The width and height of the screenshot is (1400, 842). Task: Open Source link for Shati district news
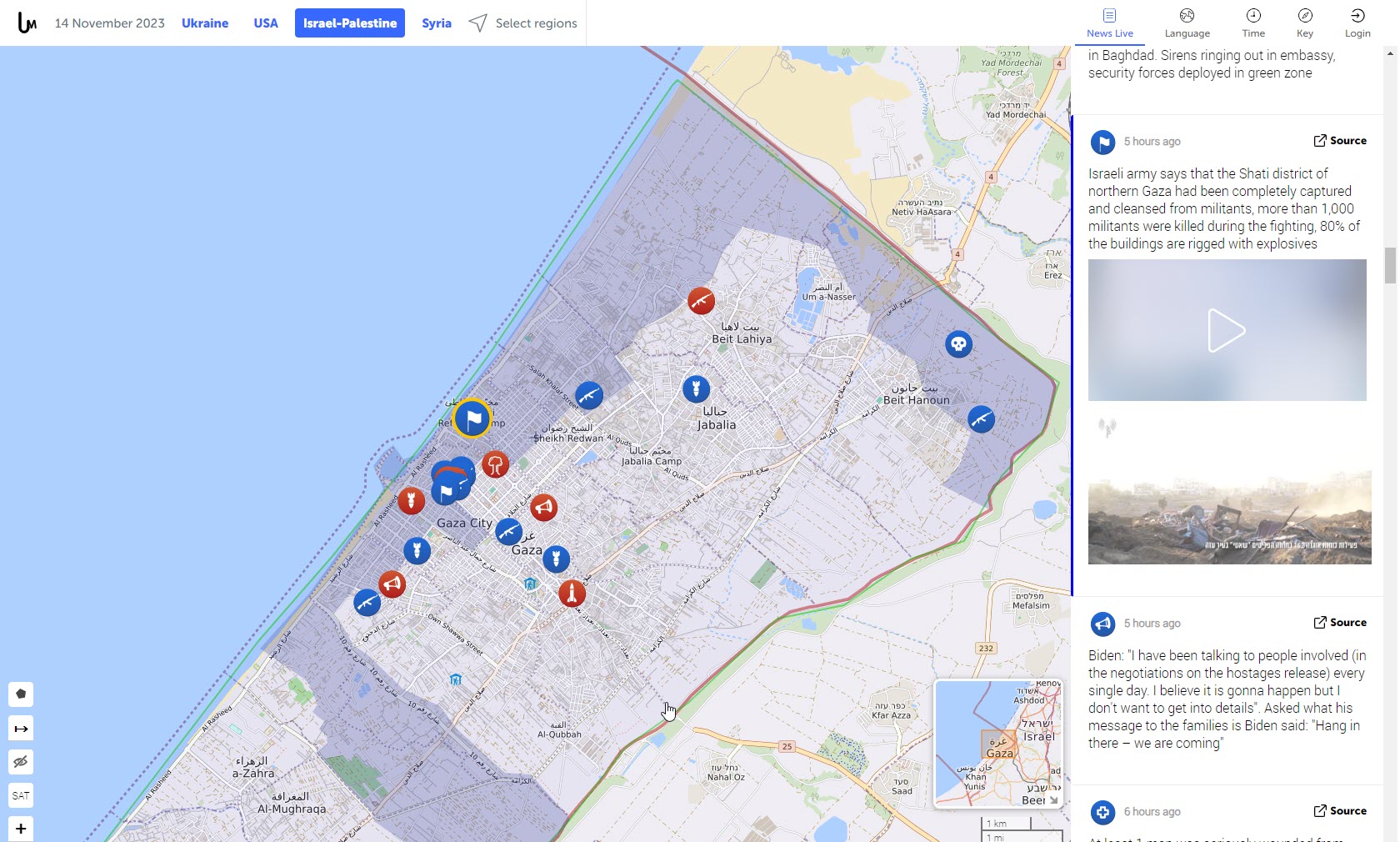point(1340,141)
